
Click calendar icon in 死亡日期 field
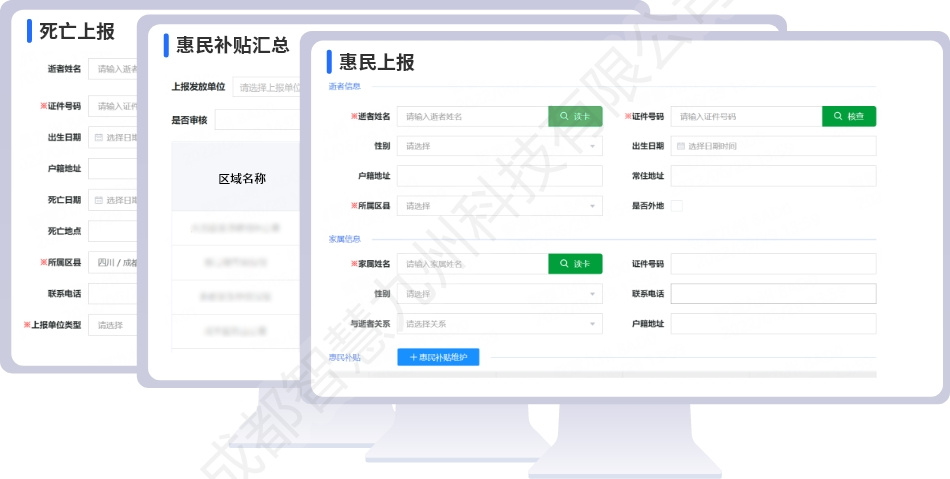click(x=99, y=200)
